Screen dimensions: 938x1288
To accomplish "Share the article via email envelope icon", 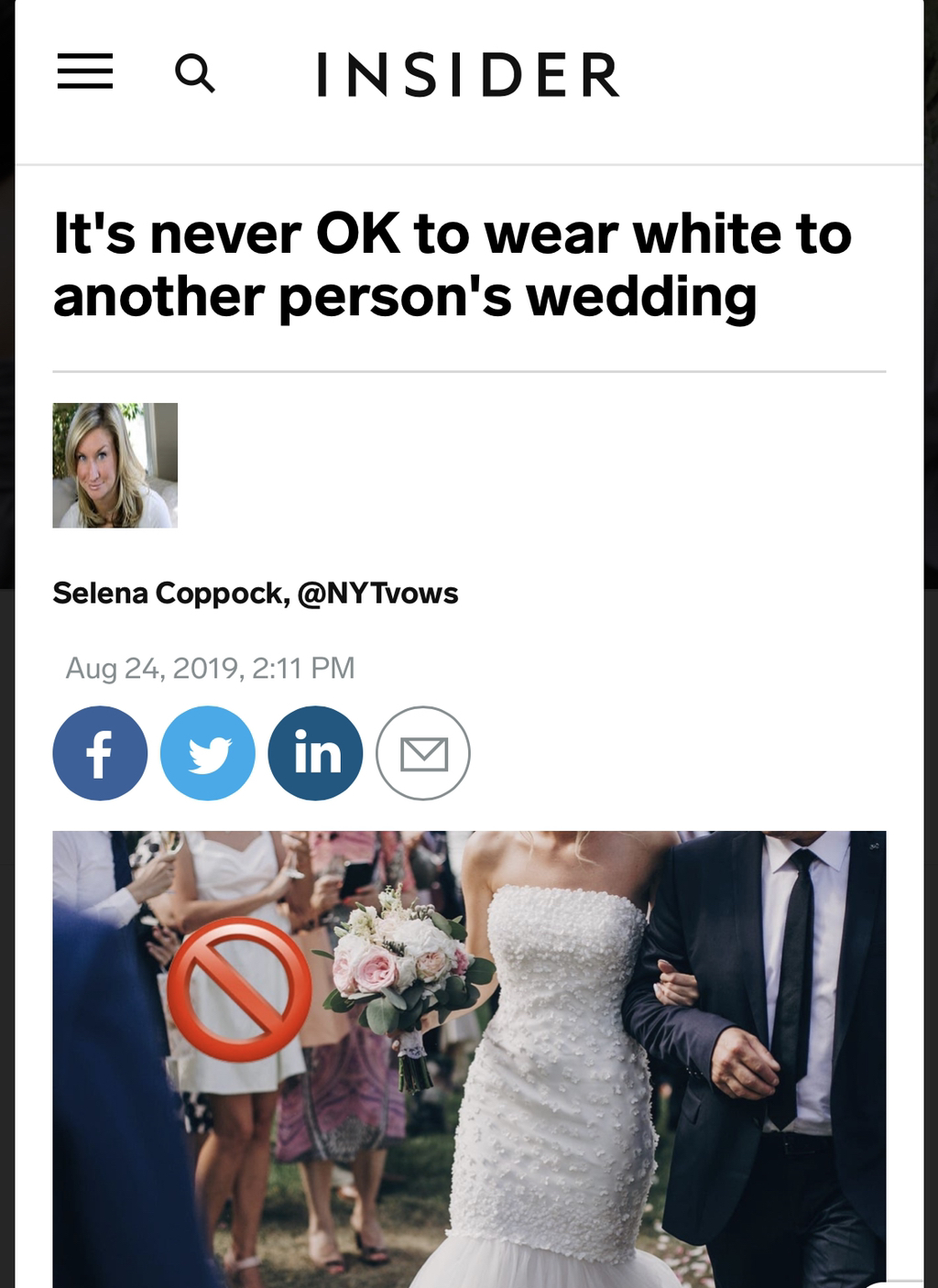I will pyautogui.click(x=423, y=753).
